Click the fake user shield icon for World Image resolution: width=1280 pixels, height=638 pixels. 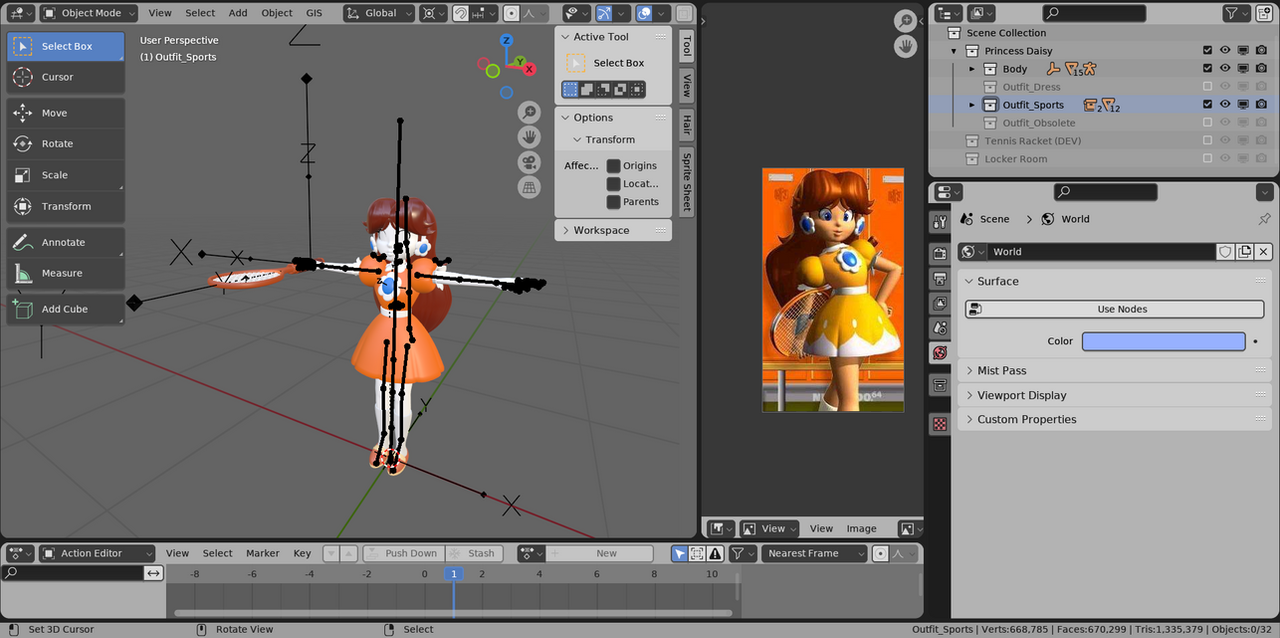pyautogui.click(x=1225, y=252)
